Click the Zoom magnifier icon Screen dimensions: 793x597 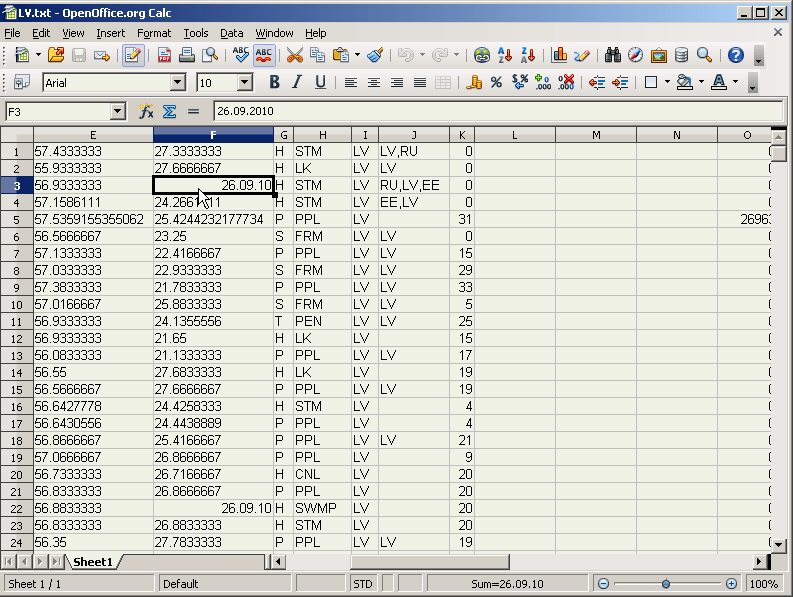[x=704, y=55]
